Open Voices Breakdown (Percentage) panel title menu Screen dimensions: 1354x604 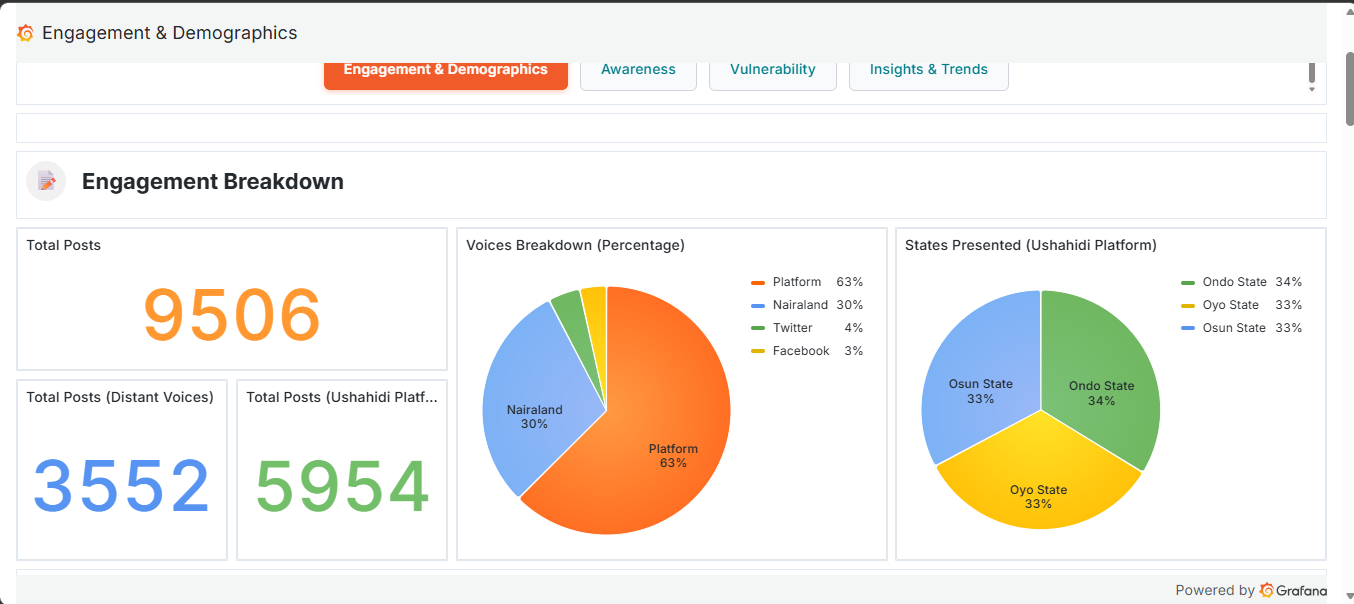click(575, 245)
